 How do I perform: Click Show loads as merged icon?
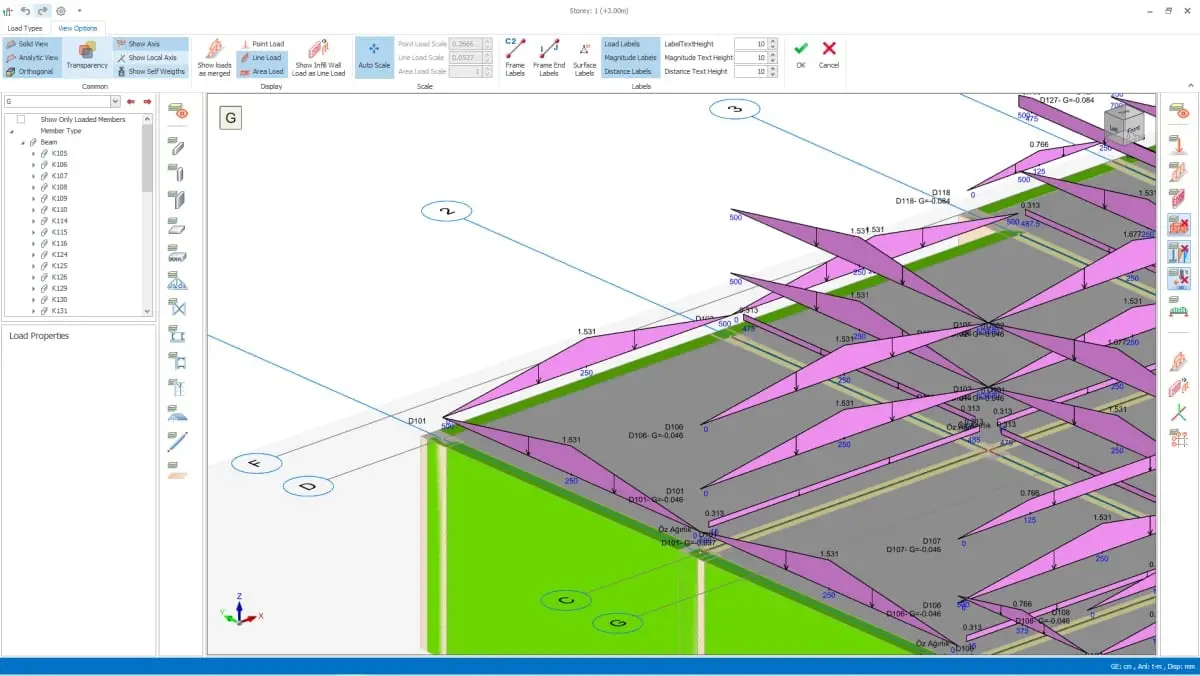tap(214, 57)
